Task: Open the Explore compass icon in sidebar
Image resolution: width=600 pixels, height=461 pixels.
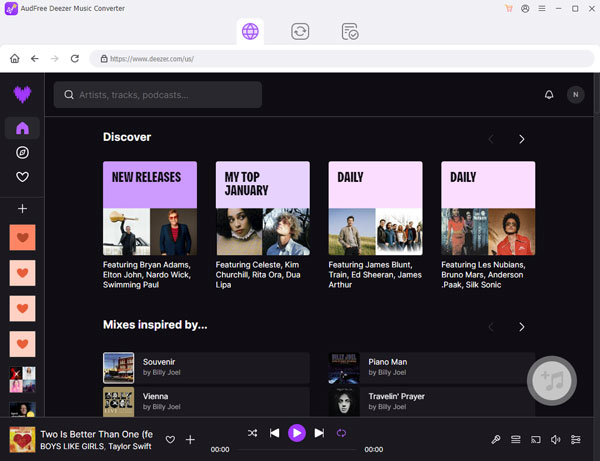Action: pyautogui.click(x=22, y=153)
